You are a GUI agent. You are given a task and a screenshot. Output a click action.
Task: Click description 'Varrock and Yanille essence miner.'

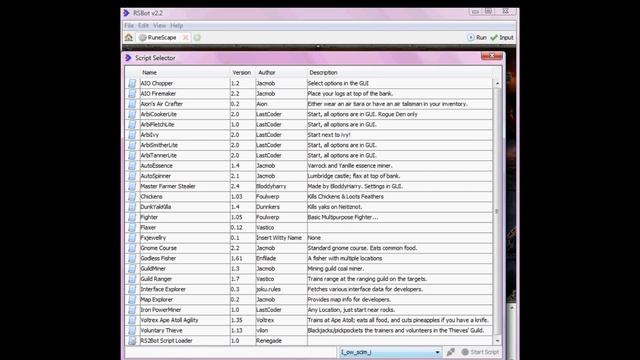coord(350,166)
